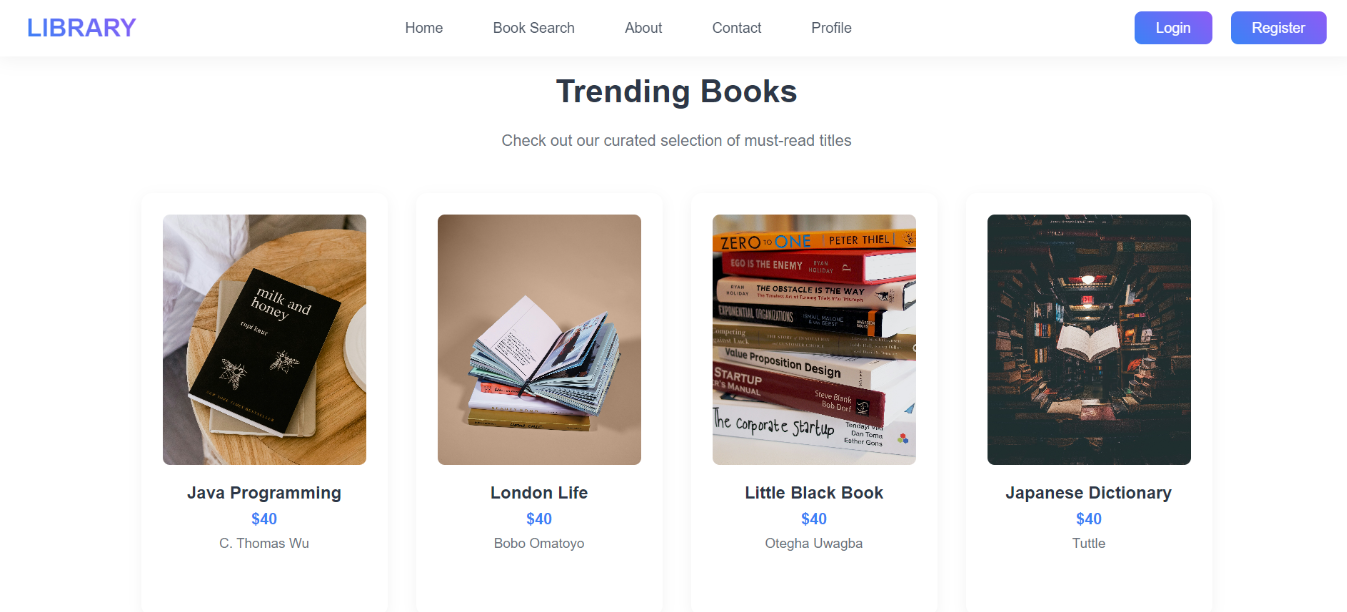Click the Japanese Dictionary cover image
The image size is (1347, 612).
(x=1088, y=339)
